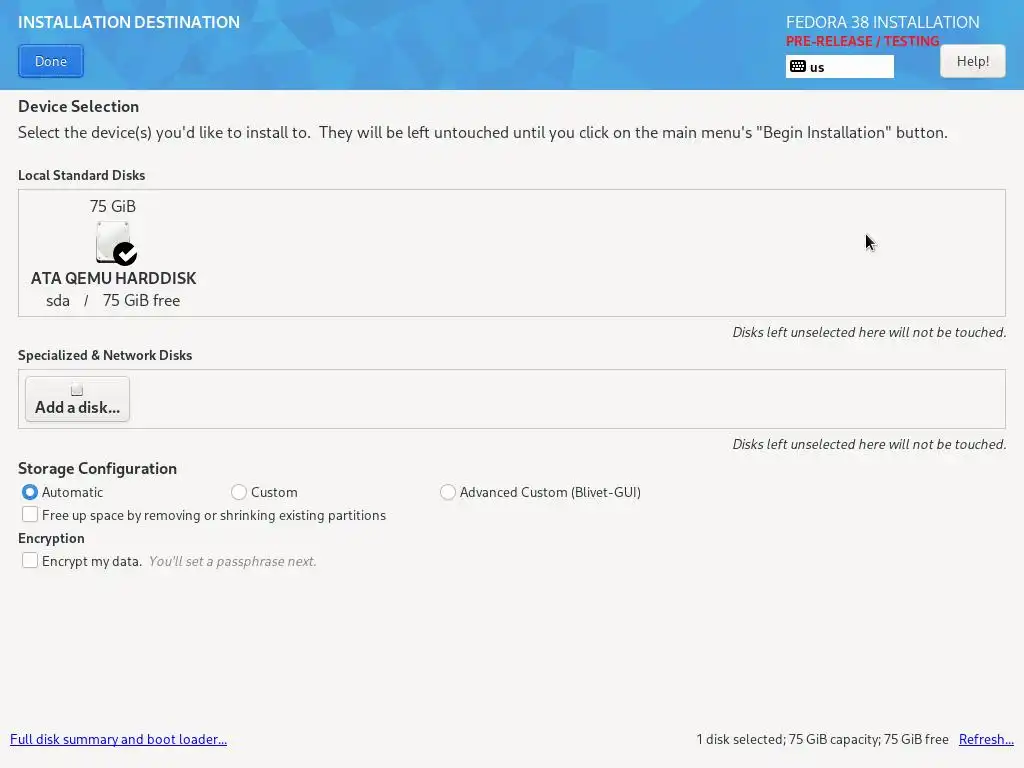The width and height of the screenshot is (1024, 768).
Task: Click the Done button
Action: (51, 61)
